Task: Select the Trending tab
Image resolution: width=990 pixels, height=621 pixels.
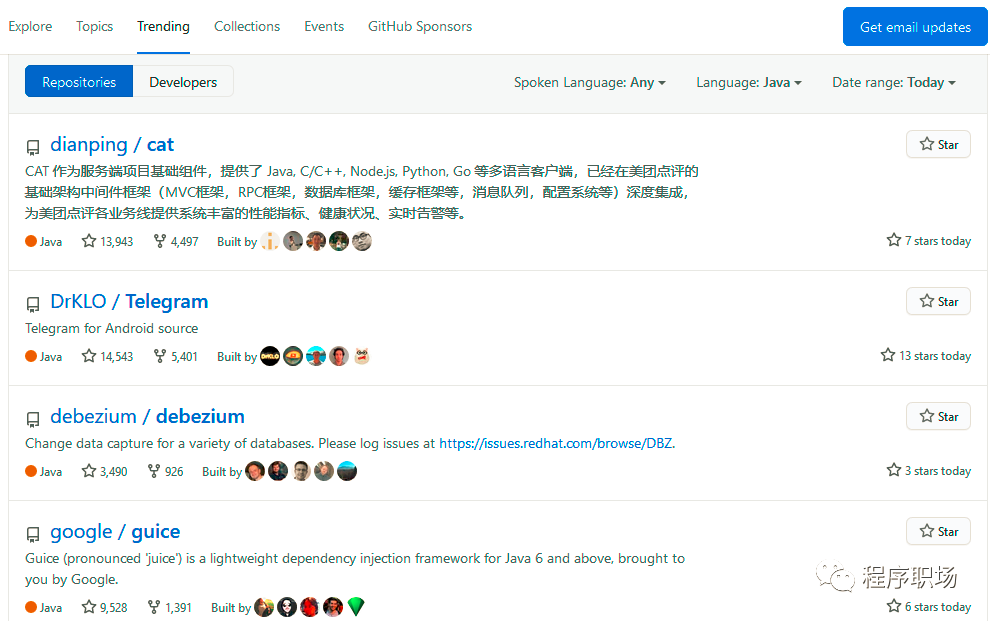Action: click(164, 27)
